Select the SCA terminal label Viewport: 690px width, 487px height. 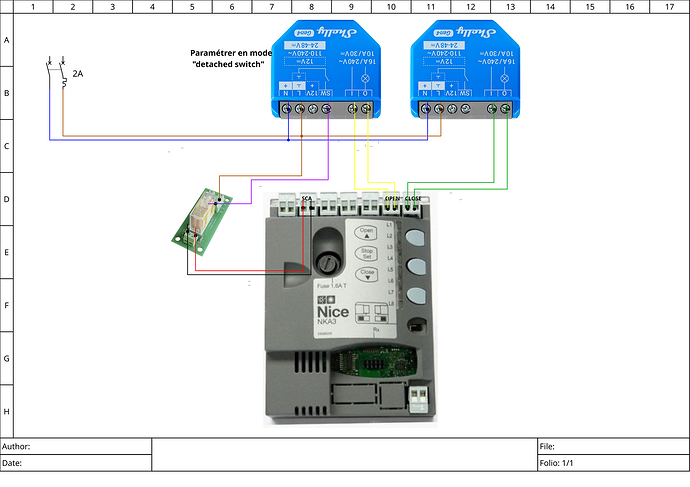[307, 198]
